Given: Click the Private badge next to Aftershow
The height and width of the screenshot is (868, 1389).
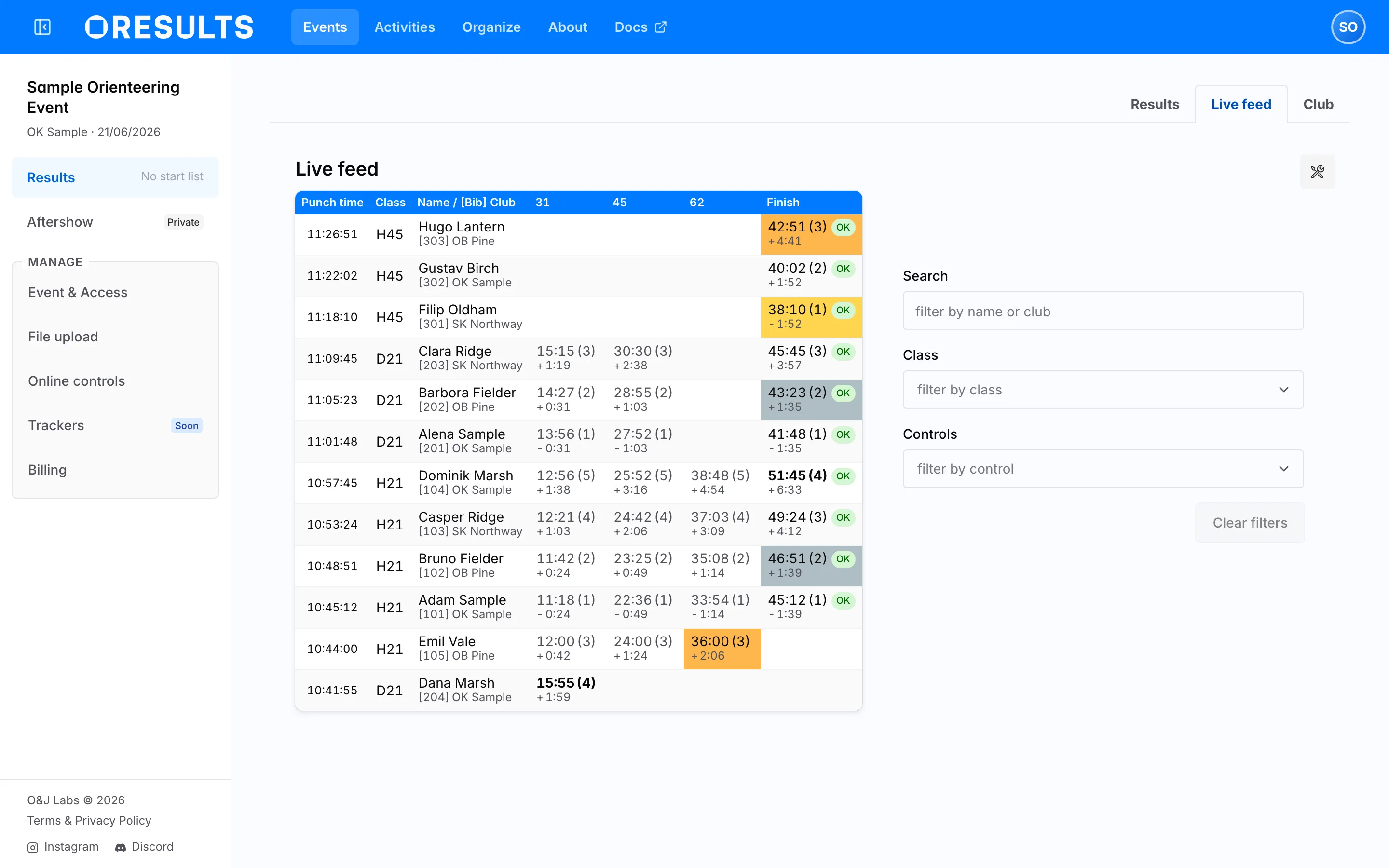Looking at the screenshot, I should [x=183, y=222].
